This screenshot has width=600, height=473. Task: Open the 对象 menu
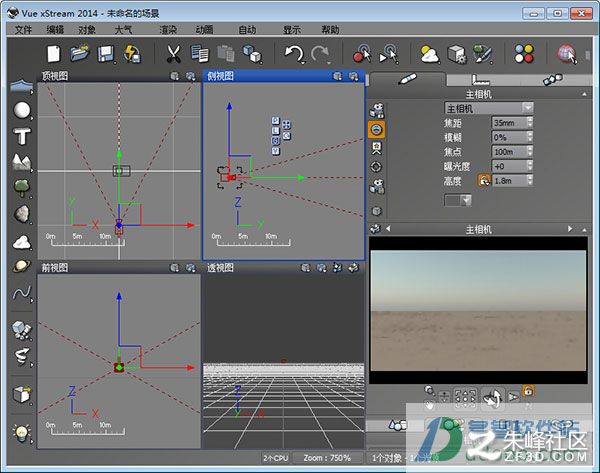pos(86,29)
